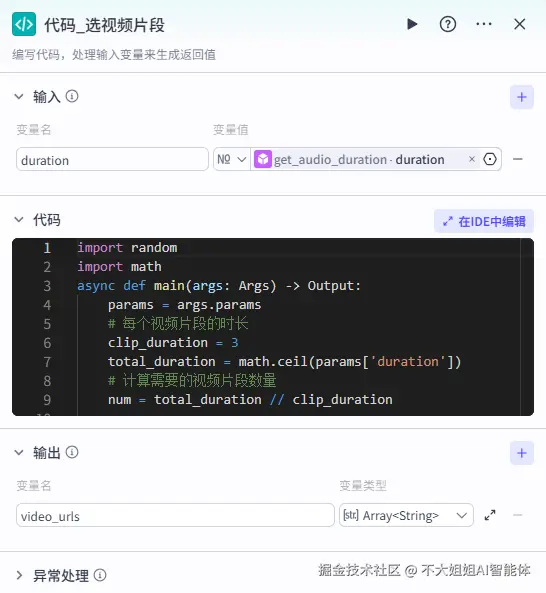Click the green code node icon
The width and height of the screenshot is (546, 593).
[24, 24]
